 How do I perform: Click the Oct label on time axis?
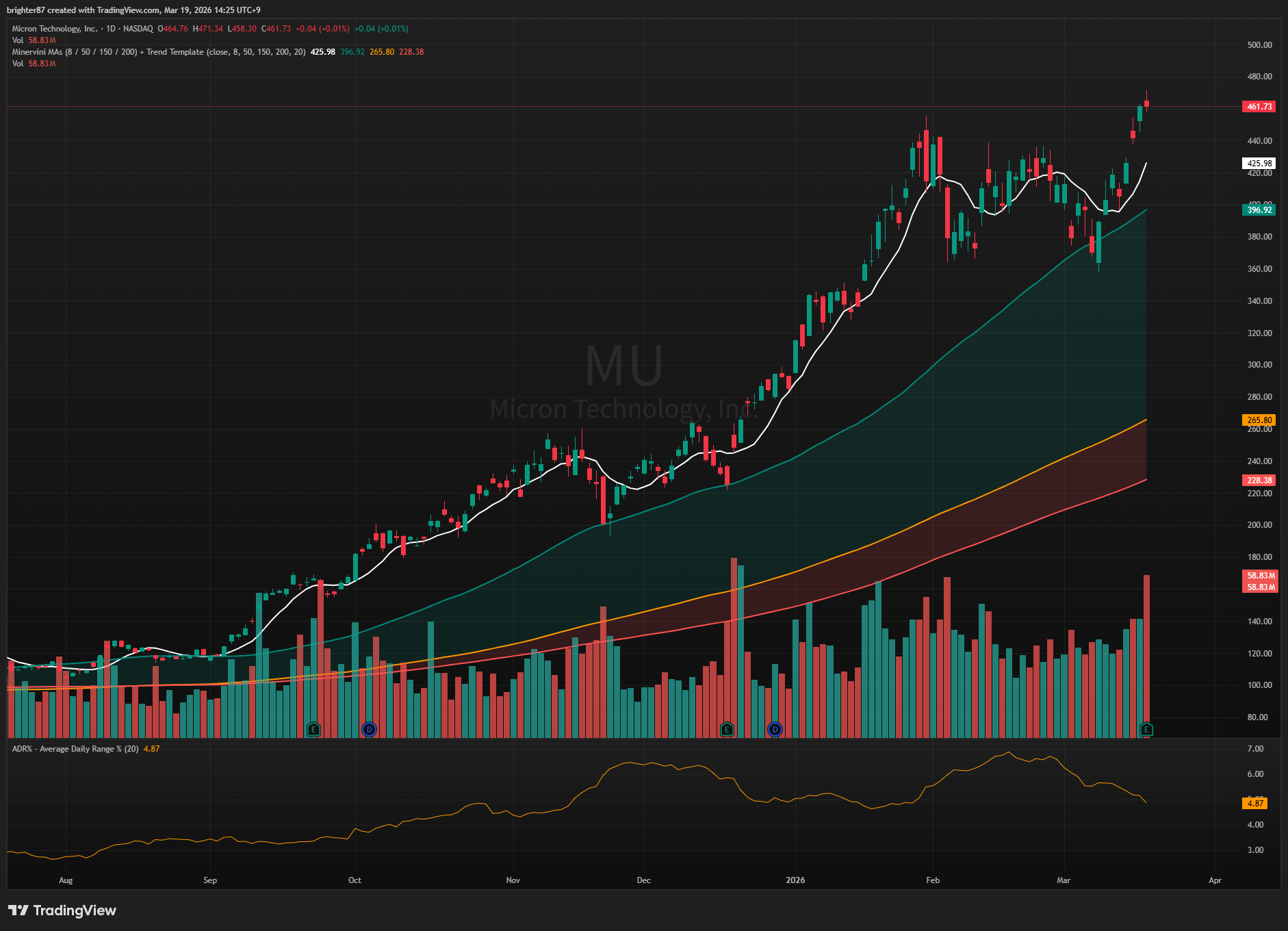pyautogui.click(x=355, y=880)
